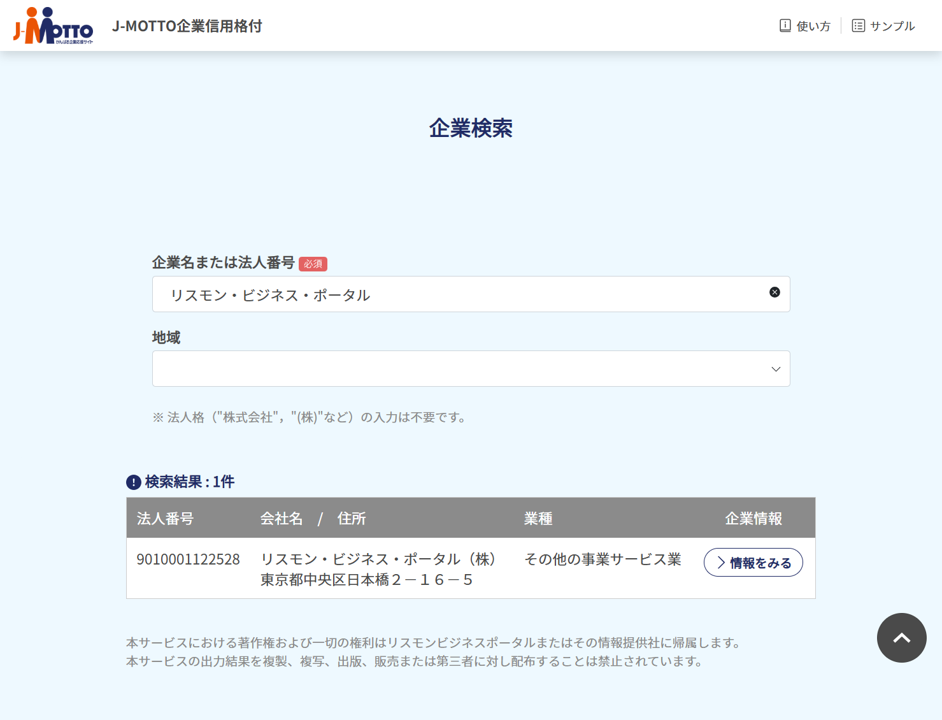942x720 pixels.
Task: Click company name リスモン・ビジネス・ポータル（株）
Action: pos(378,560)
